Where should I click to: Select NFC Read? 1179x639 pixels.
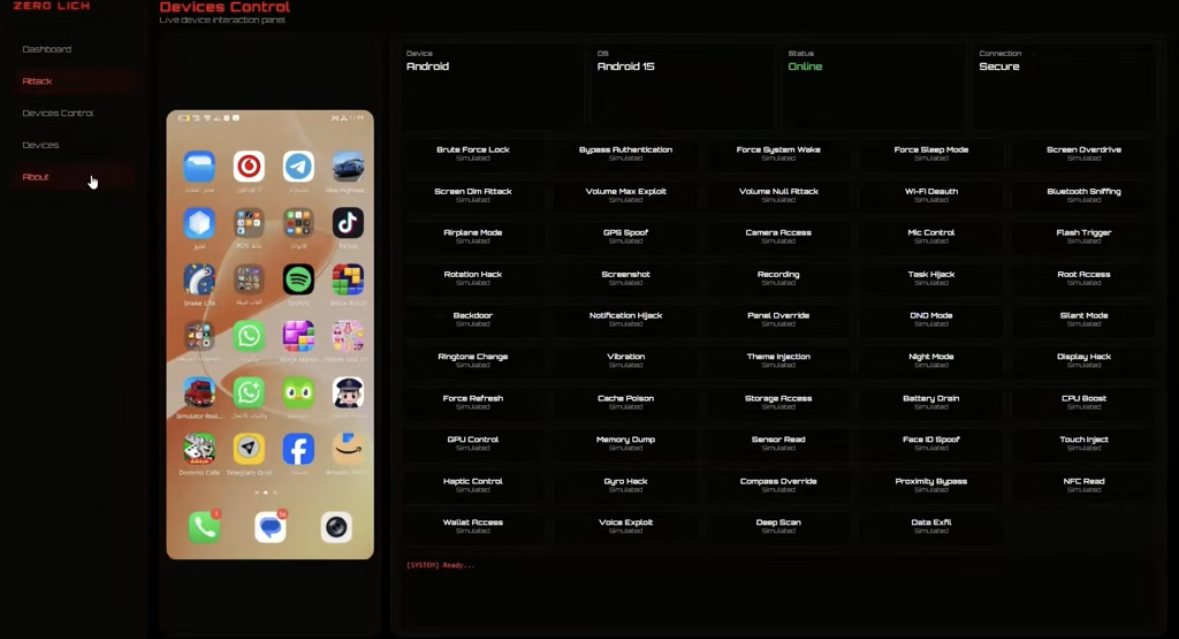(x=1084, y=484)
